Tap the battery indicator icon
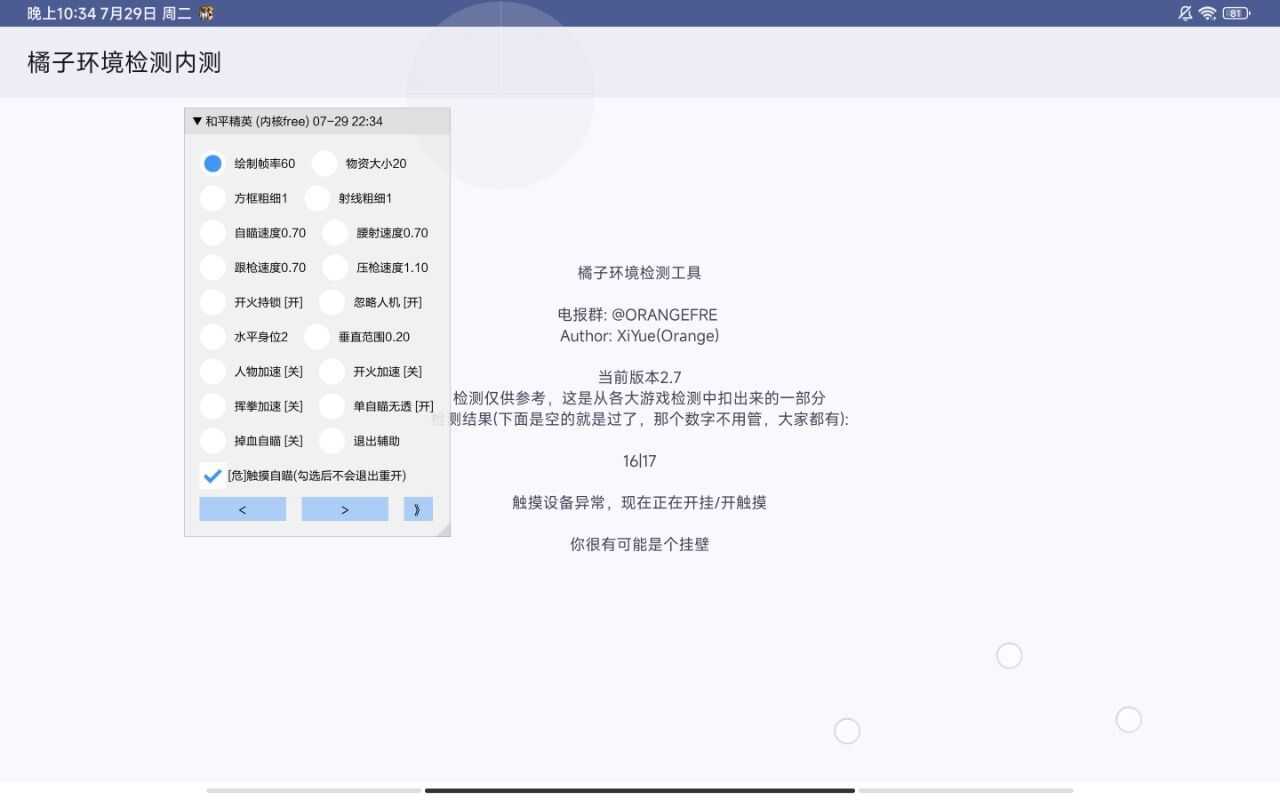 [x=1236, y=13]
